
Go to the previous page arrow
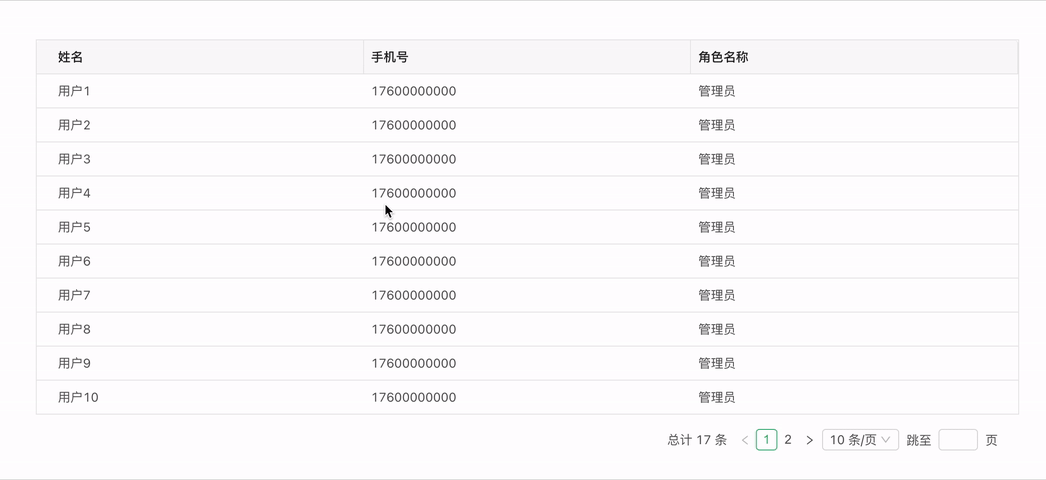pos(745,440)
